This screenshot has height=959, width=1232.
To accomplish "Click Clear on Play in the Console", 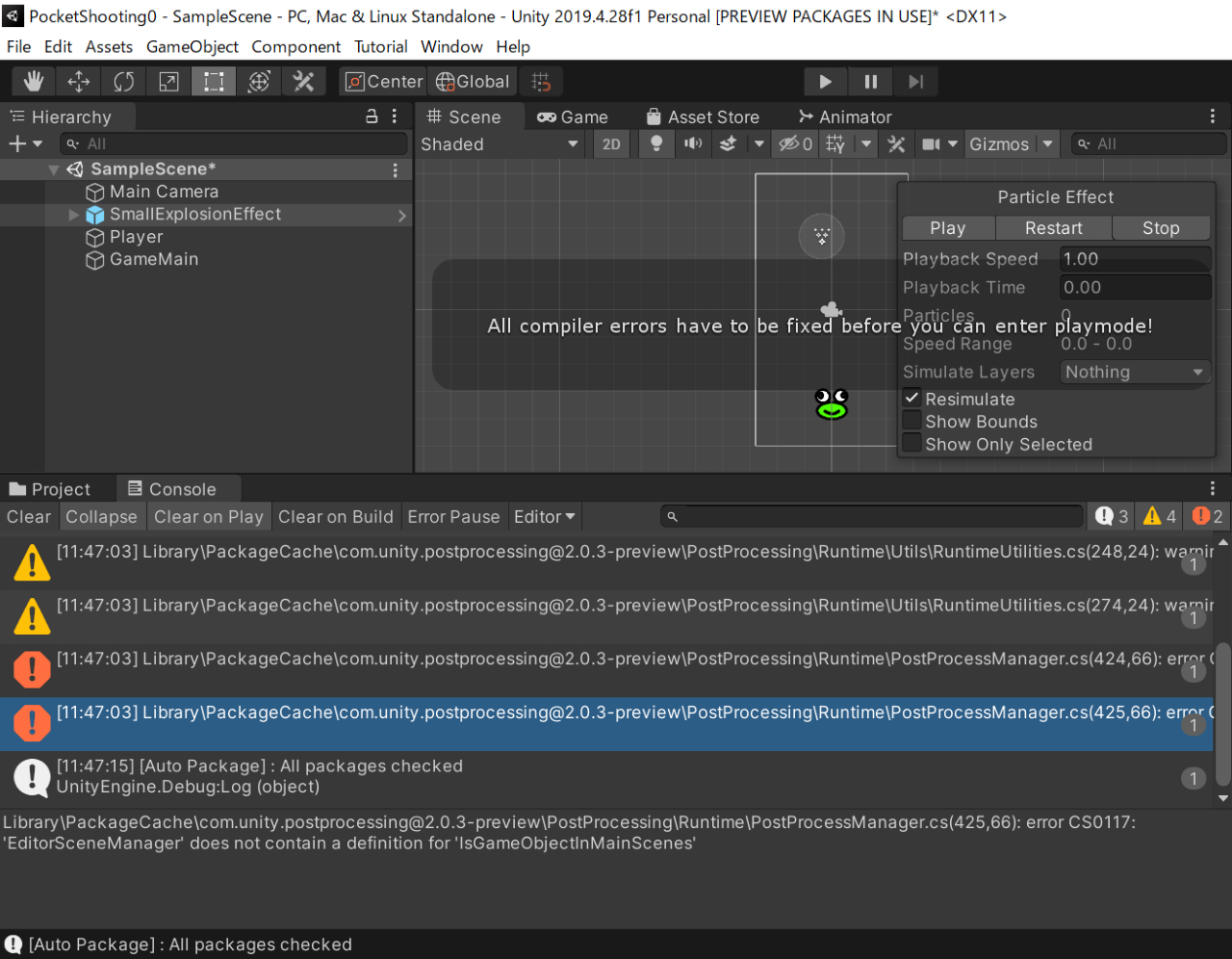I will [208, 516].
